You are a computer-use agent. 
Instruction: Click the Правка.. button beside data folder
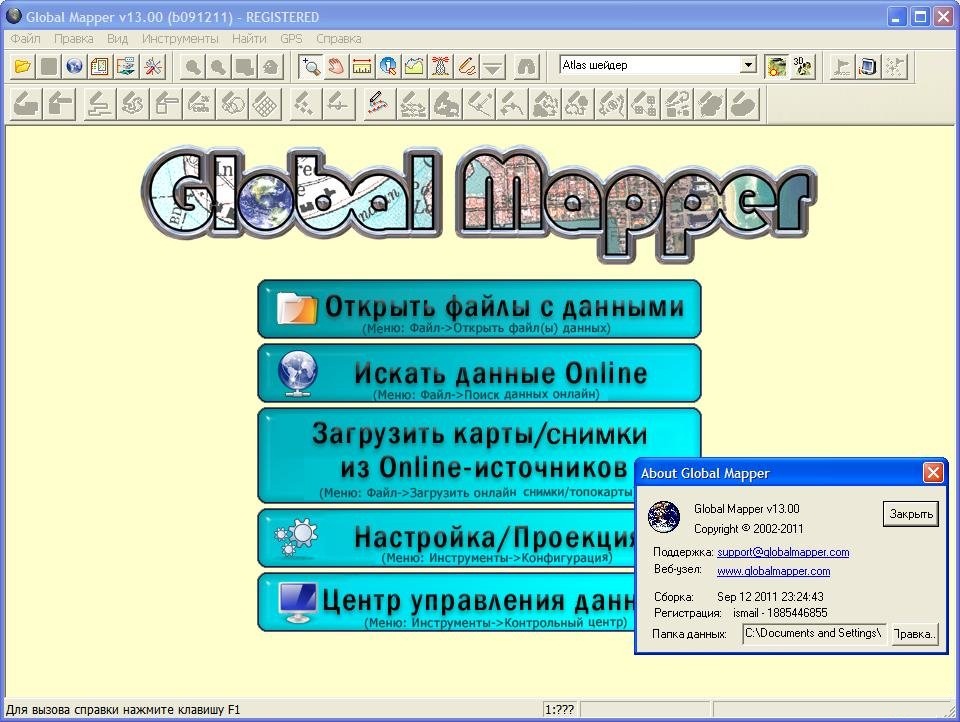(914, 634)
